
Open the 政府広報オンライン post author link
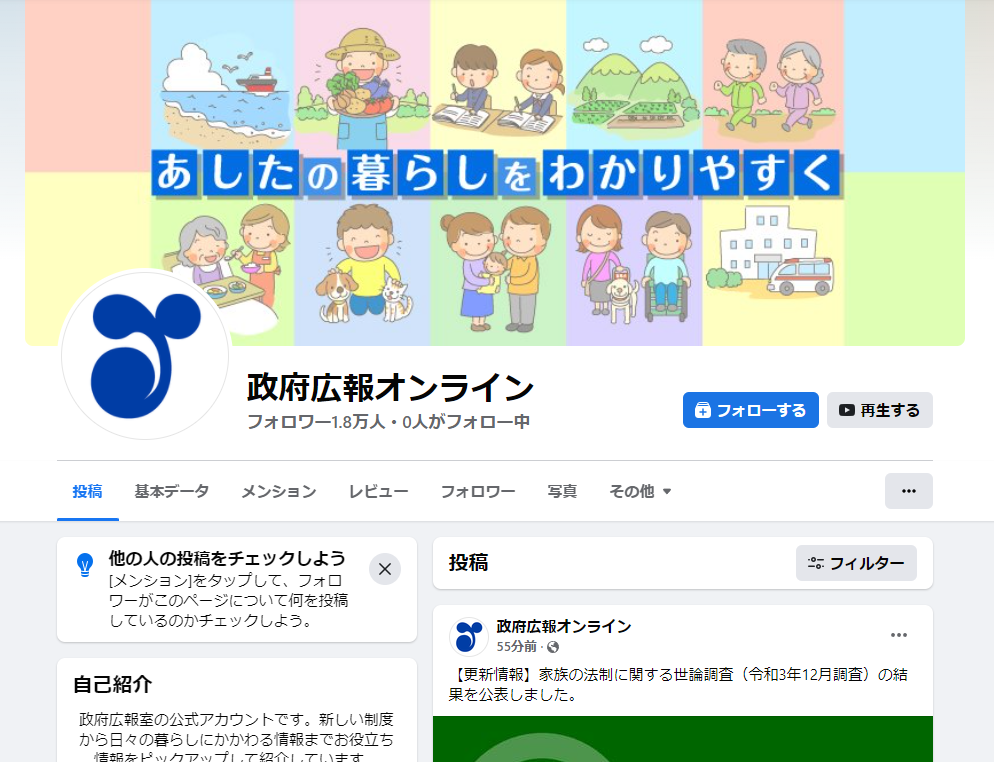pos(564,626)
